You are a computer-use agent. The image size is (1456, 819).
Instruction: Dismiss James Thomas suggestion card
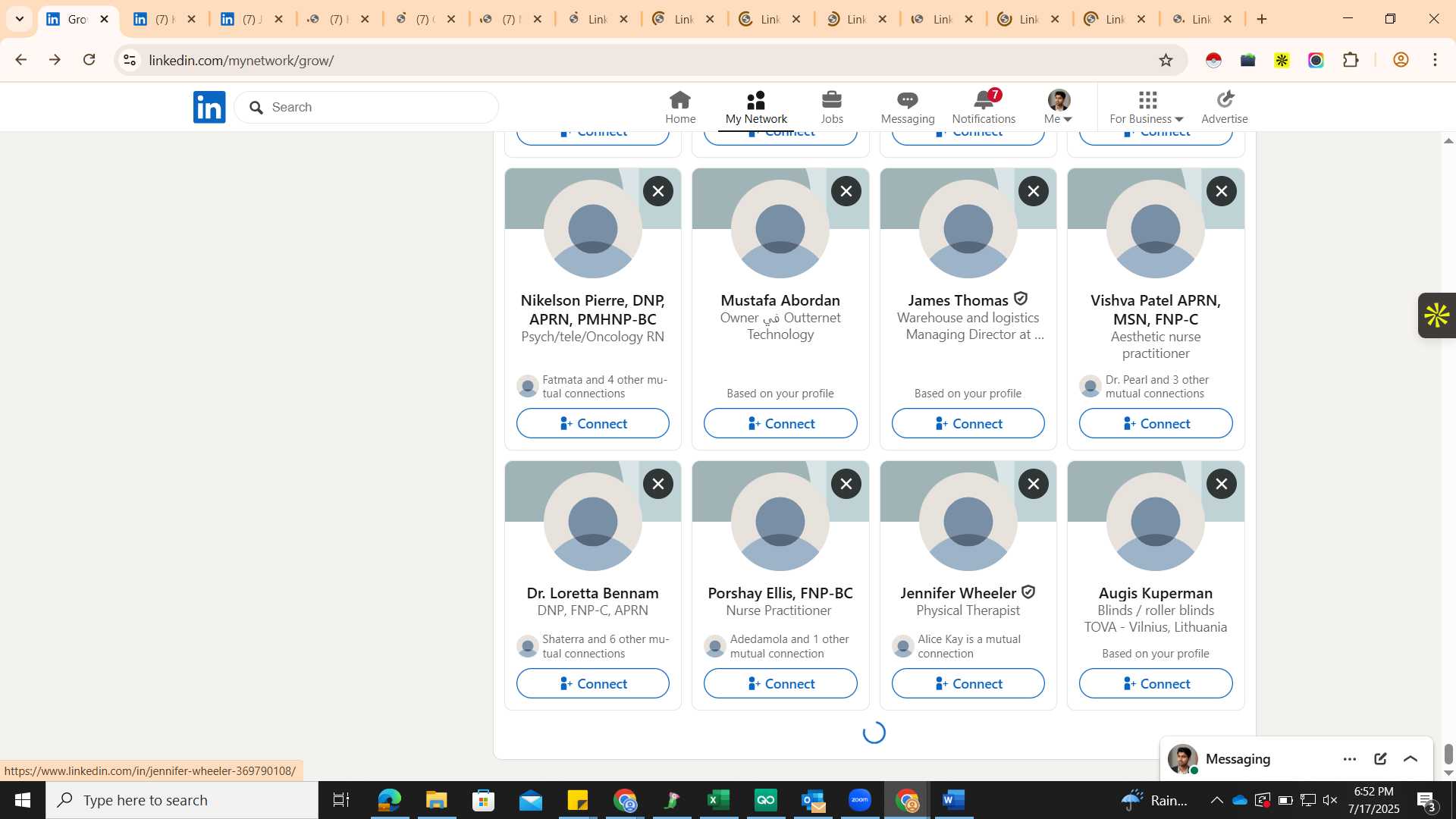point(1034,191)
